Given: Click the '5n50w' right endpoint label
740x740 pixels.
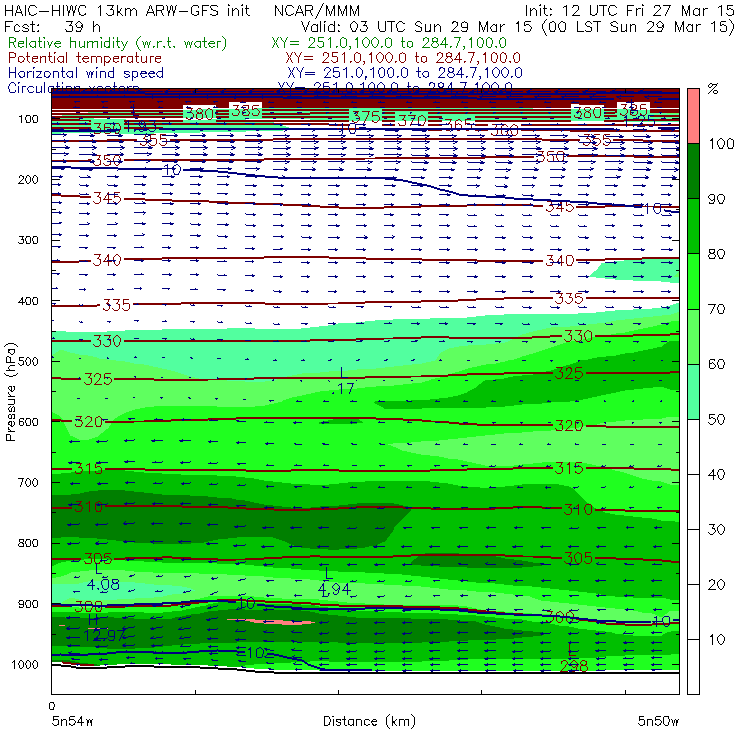Looking at the screenshot, I should [x=658, y=722].
